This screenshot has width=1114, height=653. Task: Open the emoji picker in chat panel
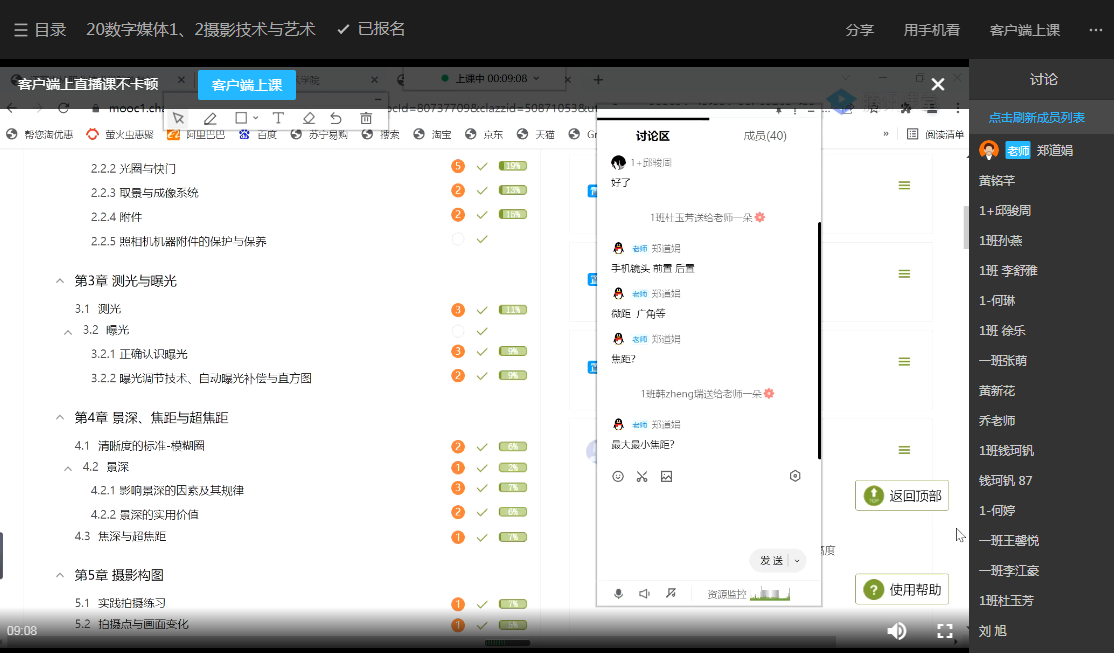point(618,476)
